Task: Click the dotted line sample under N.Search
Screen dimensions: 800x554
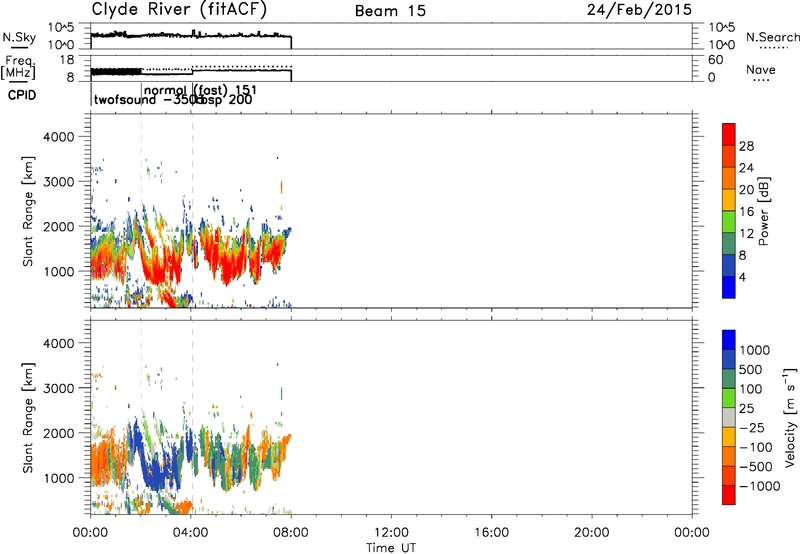Action: 774,48
